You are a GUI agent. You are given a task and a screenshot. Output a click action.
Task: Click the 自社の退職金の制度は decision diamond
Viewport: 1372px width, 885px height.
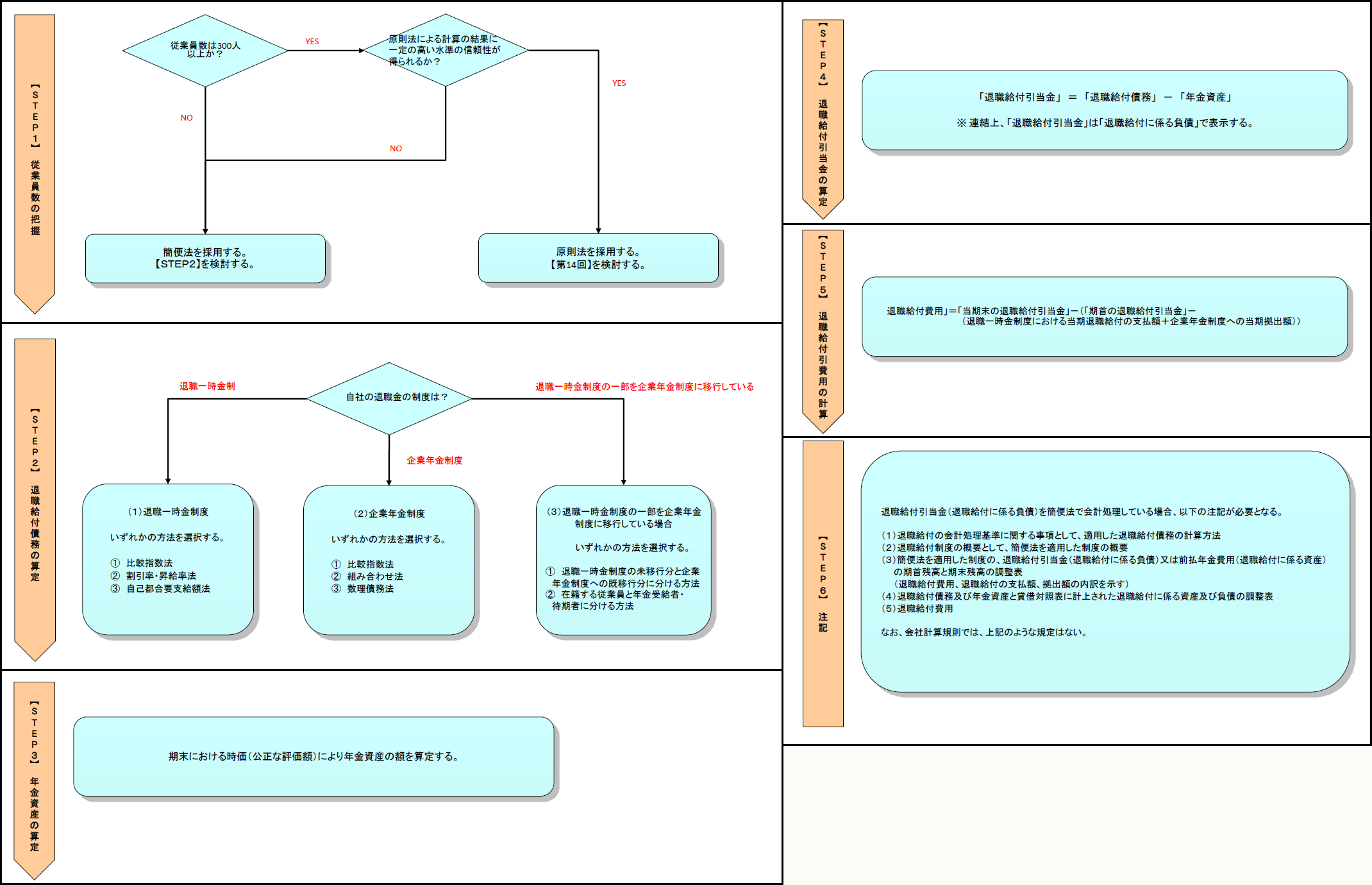pyautogui.click(x=389, y=398)
